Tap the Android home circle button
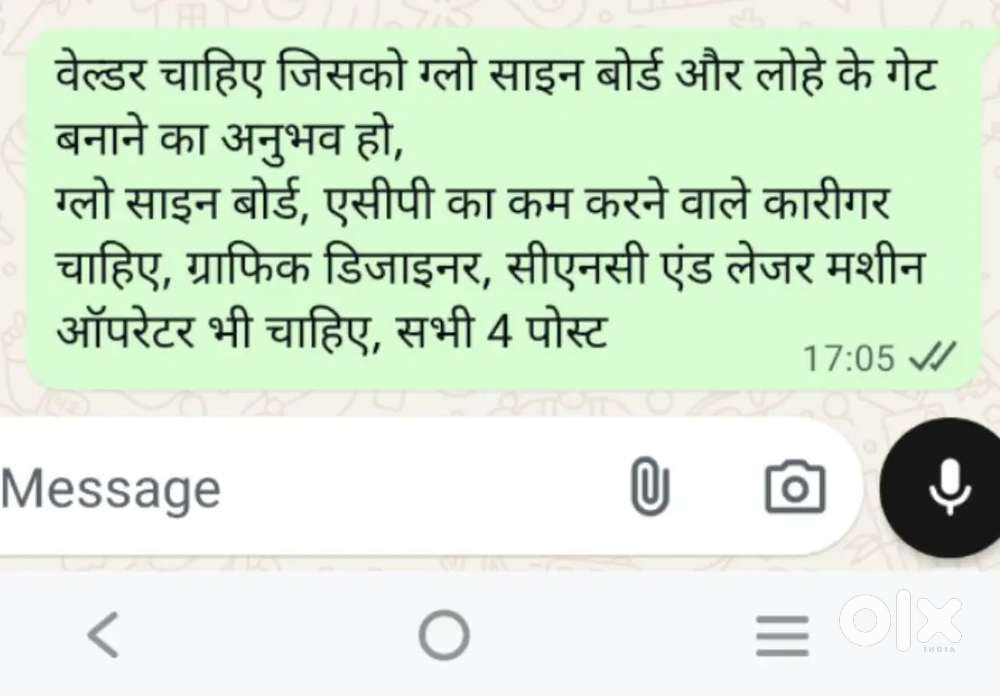This screenshot has height=696, width=1000. click(444, 635)
